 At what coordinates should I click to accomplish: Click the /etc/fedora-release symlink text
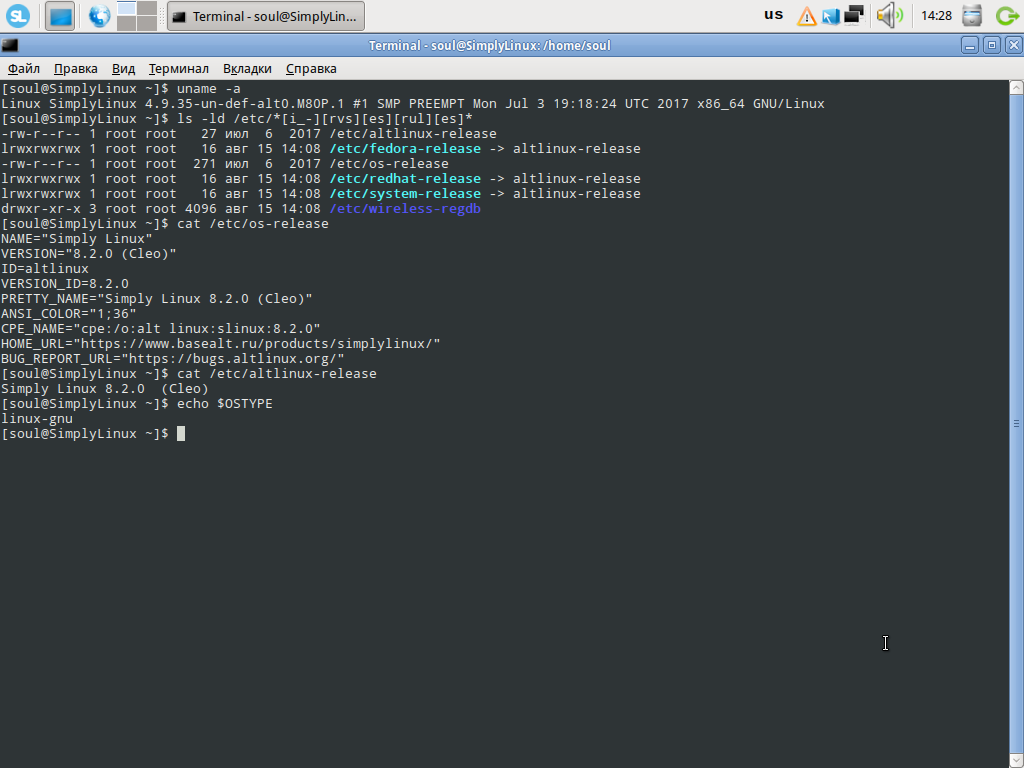405,148
